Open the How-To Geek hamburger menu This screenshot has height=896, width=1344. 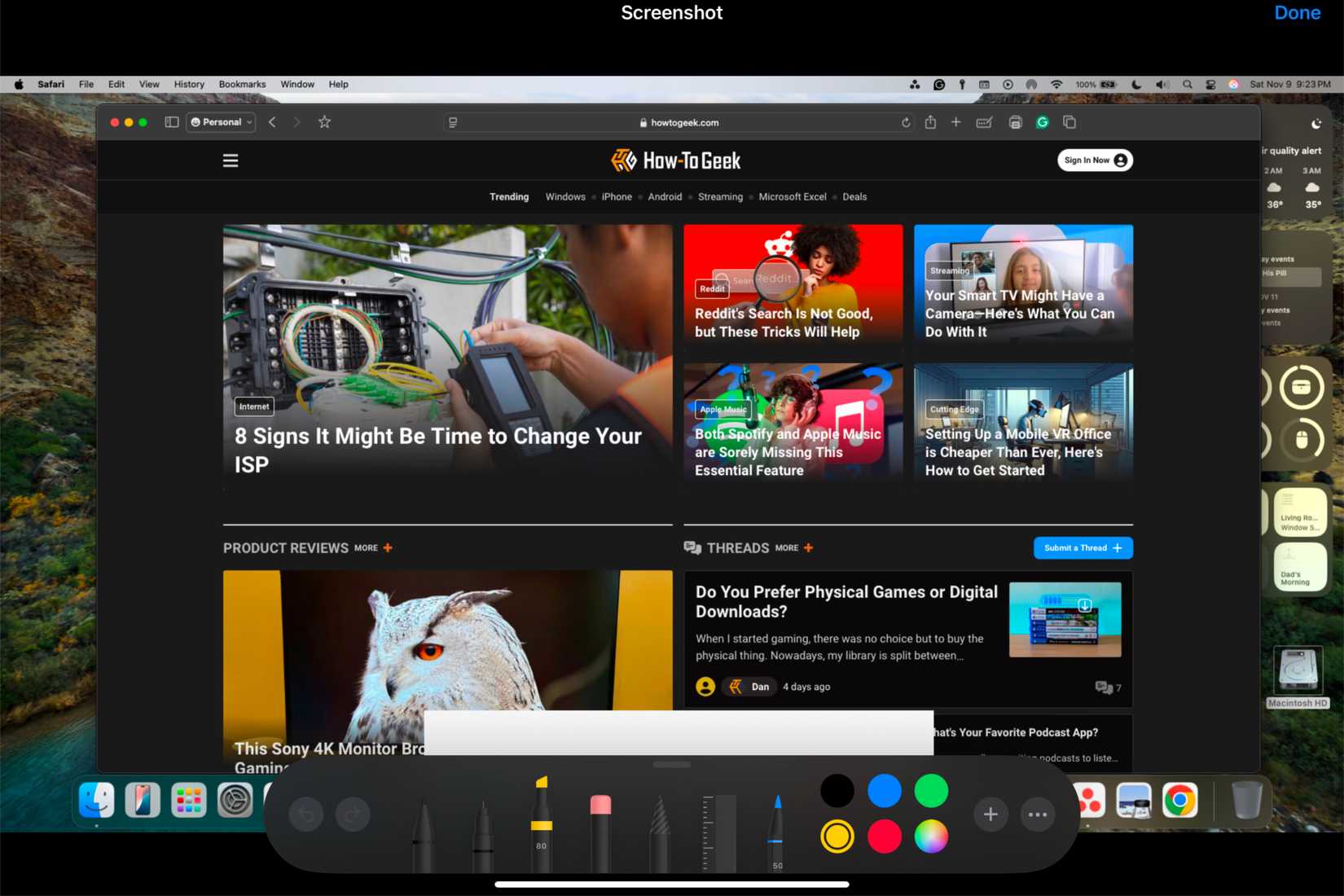coord(231,160)
